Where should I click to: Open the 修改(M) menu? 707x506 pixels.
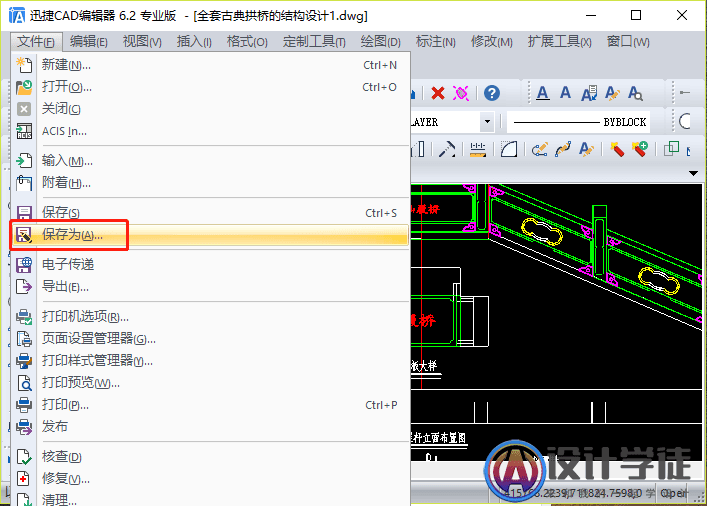click(x=491, y=42)
